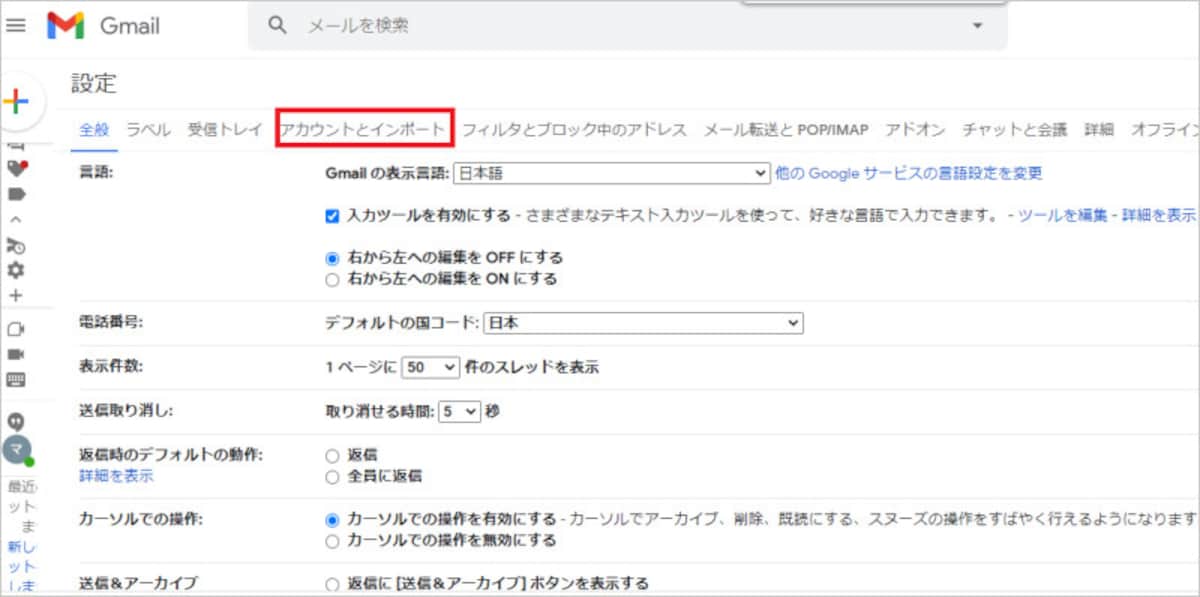
Task: Open 他の Google サービスの言語設定を変更 link
Action: [909, 173]
